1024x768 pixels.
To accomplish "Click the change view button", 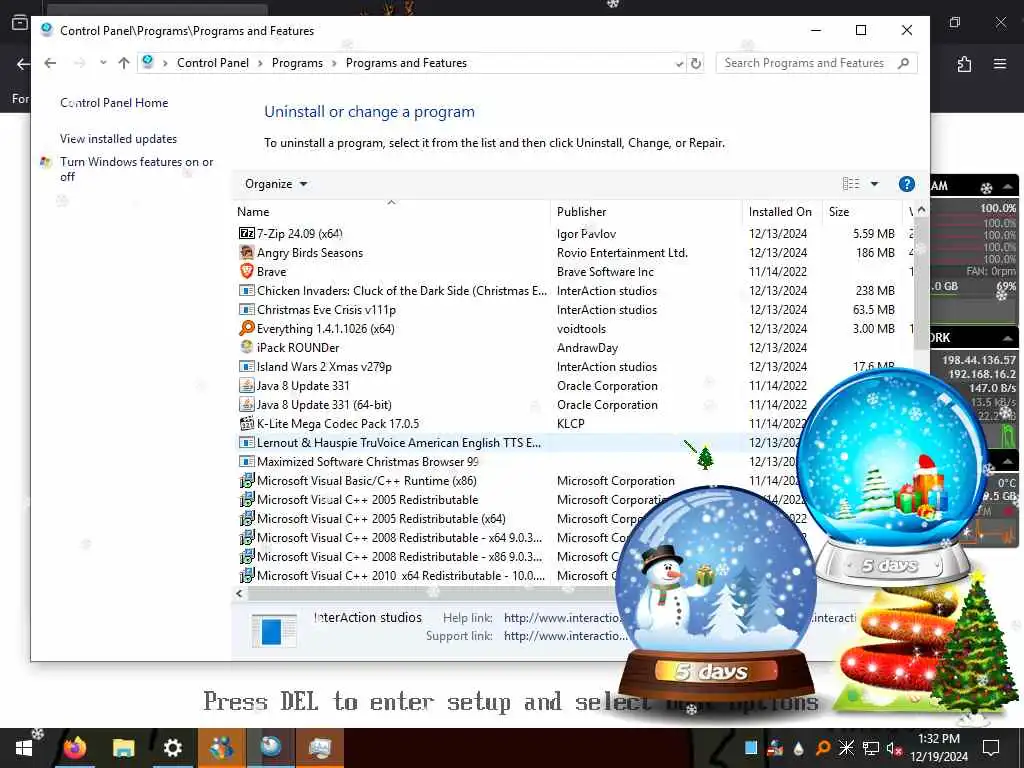I will tap(851, 184).
